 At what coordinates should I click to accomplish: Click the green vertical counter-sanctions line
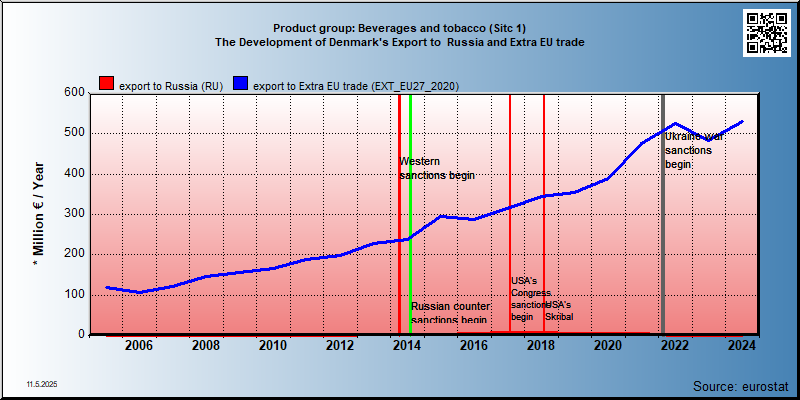coord(410,214)
